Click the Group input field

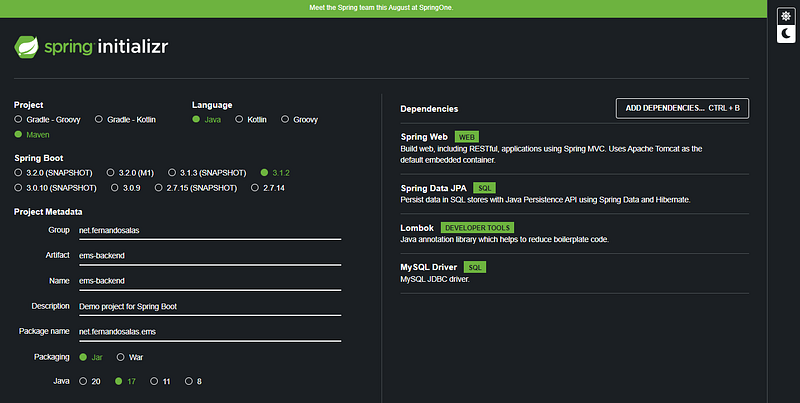[x=210, y=231]
